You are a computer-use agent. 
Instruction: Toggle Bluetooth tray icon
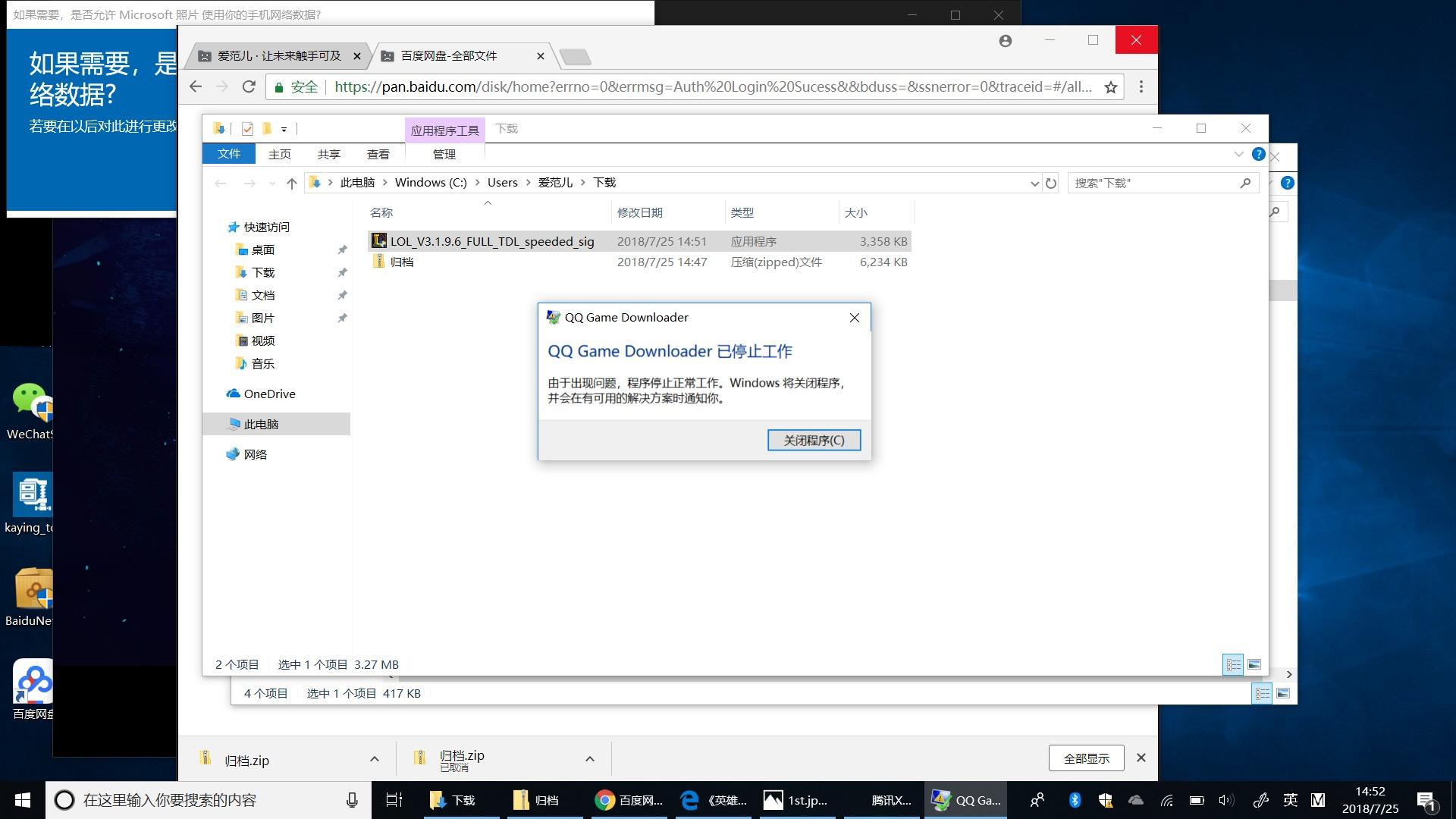[1075, 800]
